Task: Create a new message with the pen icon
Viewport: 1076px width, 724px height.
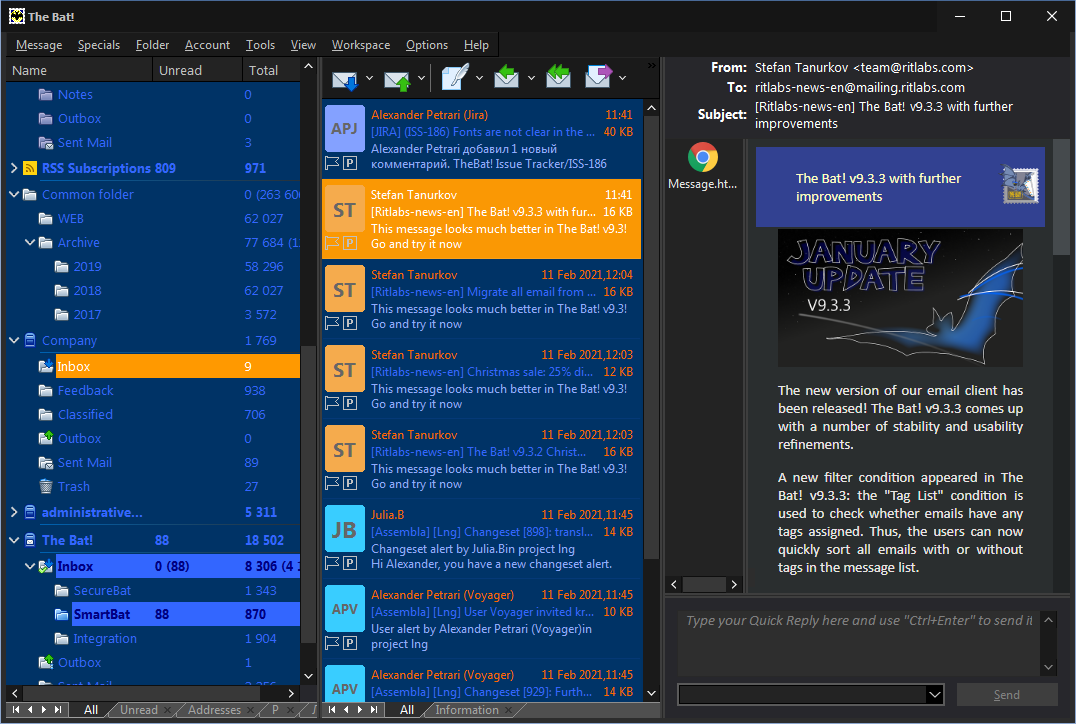Action: click(454, 78)
